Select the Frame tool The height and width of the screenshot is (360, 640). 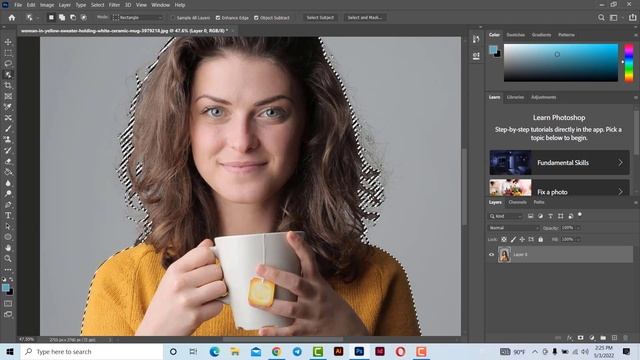[x=8, y=96]
